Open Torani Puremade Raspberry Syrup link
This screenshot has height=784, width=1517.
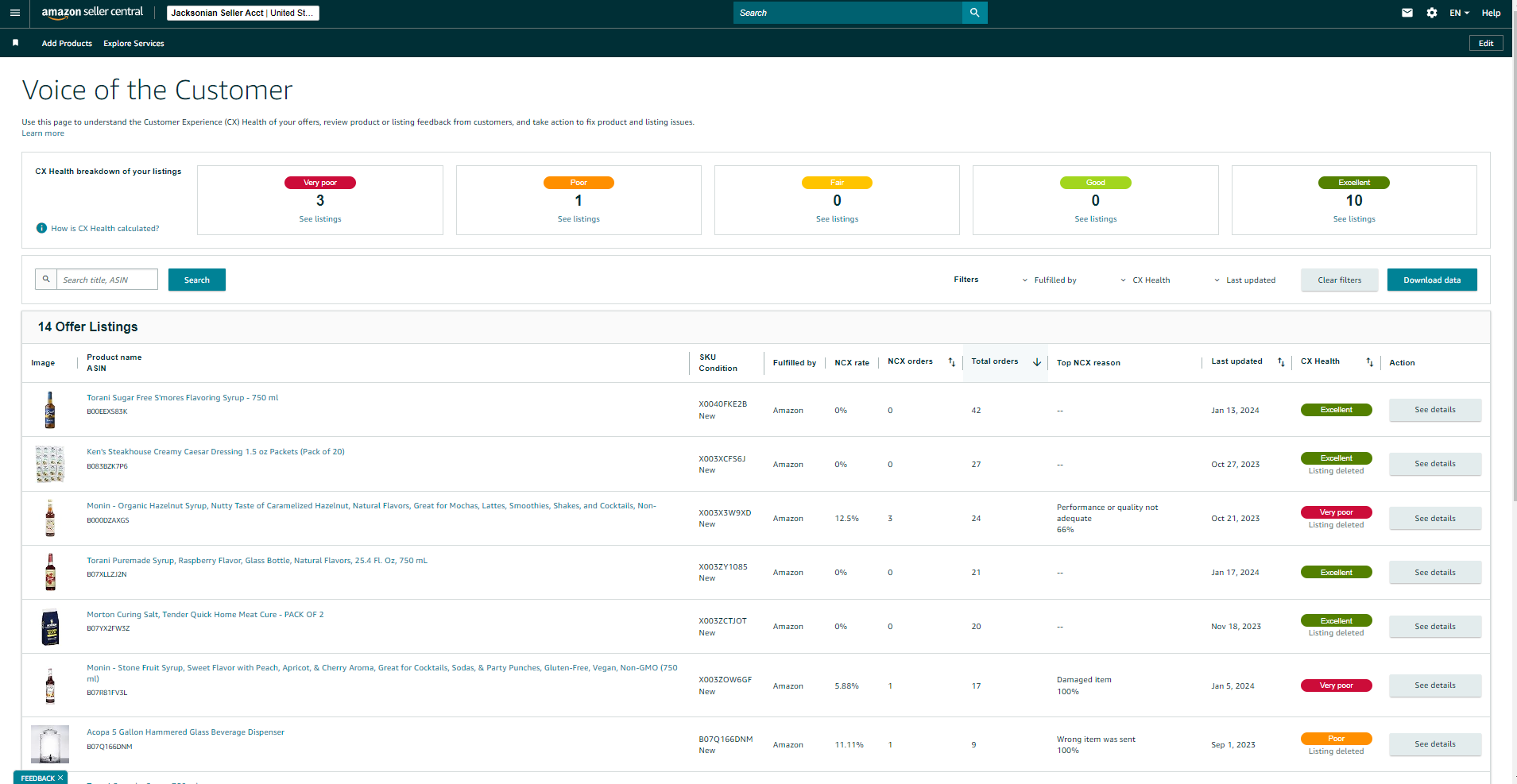(x=257, y=561)
